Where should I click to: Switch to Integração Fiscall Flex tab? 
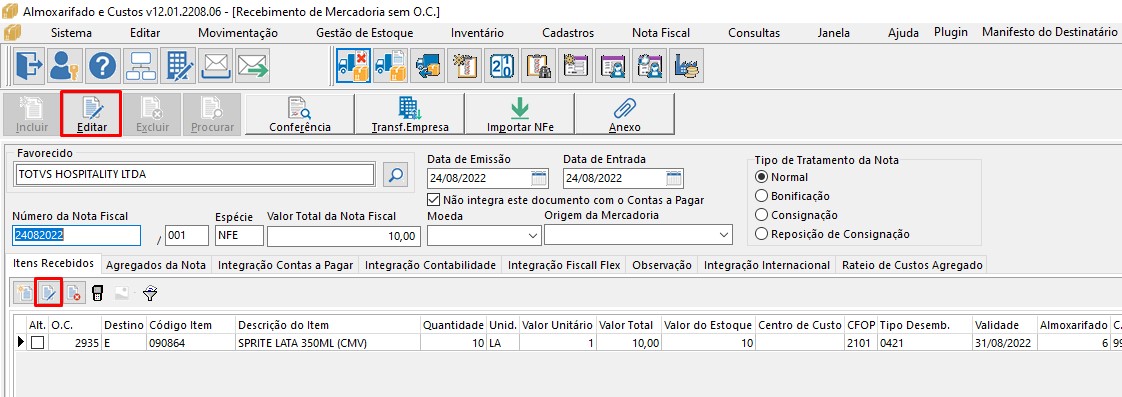tap(564, 265)
